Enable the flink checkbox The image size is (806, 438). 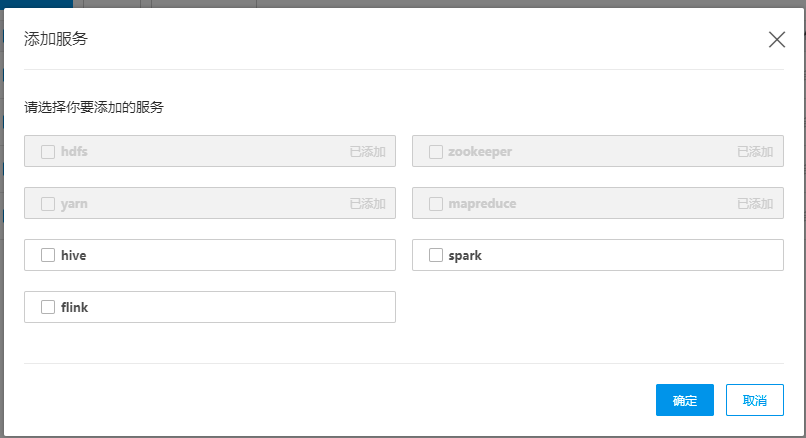point(48,307)
